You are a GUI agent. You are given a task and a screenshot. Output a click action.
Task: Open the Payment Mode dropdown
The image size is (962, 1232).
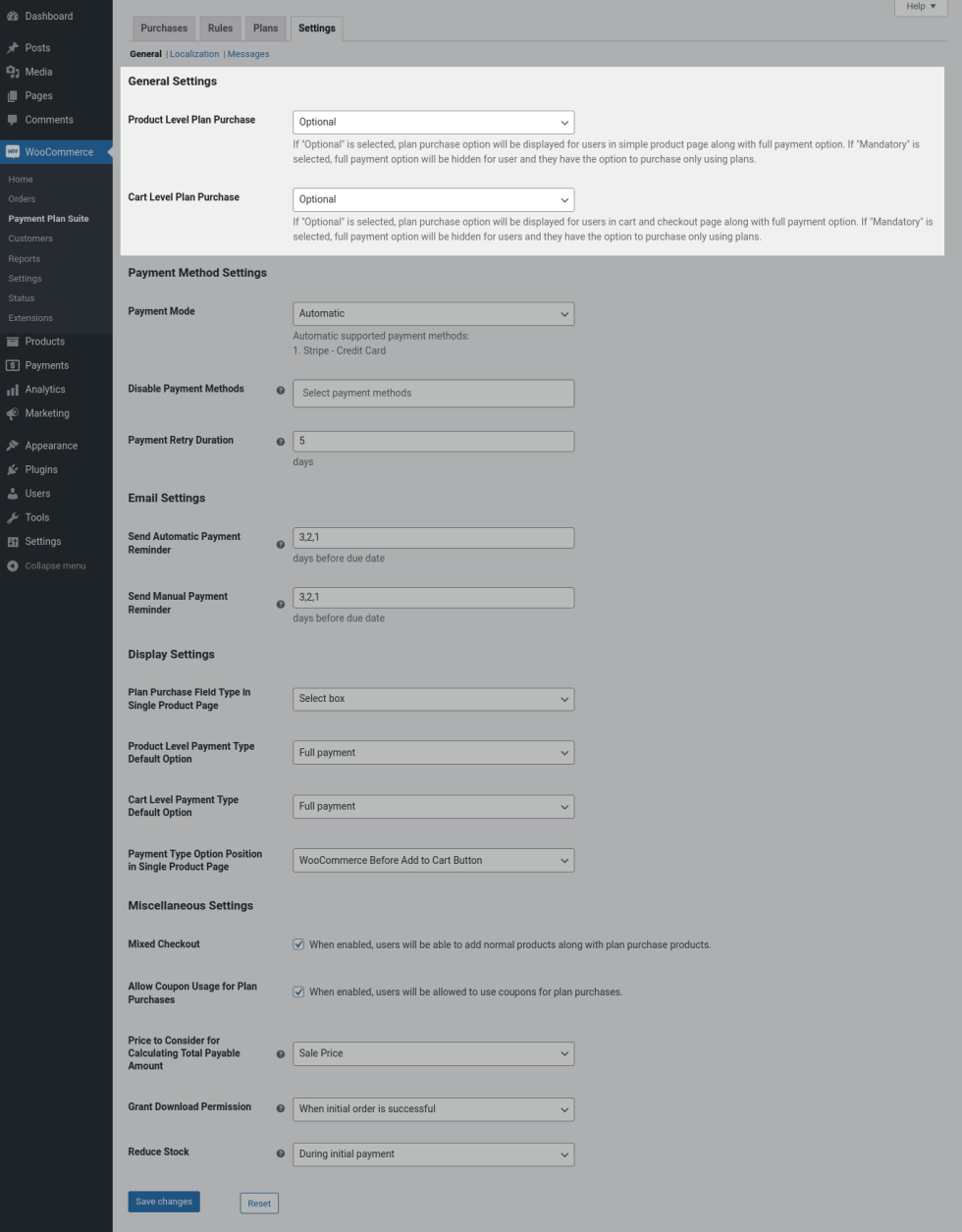433,314
